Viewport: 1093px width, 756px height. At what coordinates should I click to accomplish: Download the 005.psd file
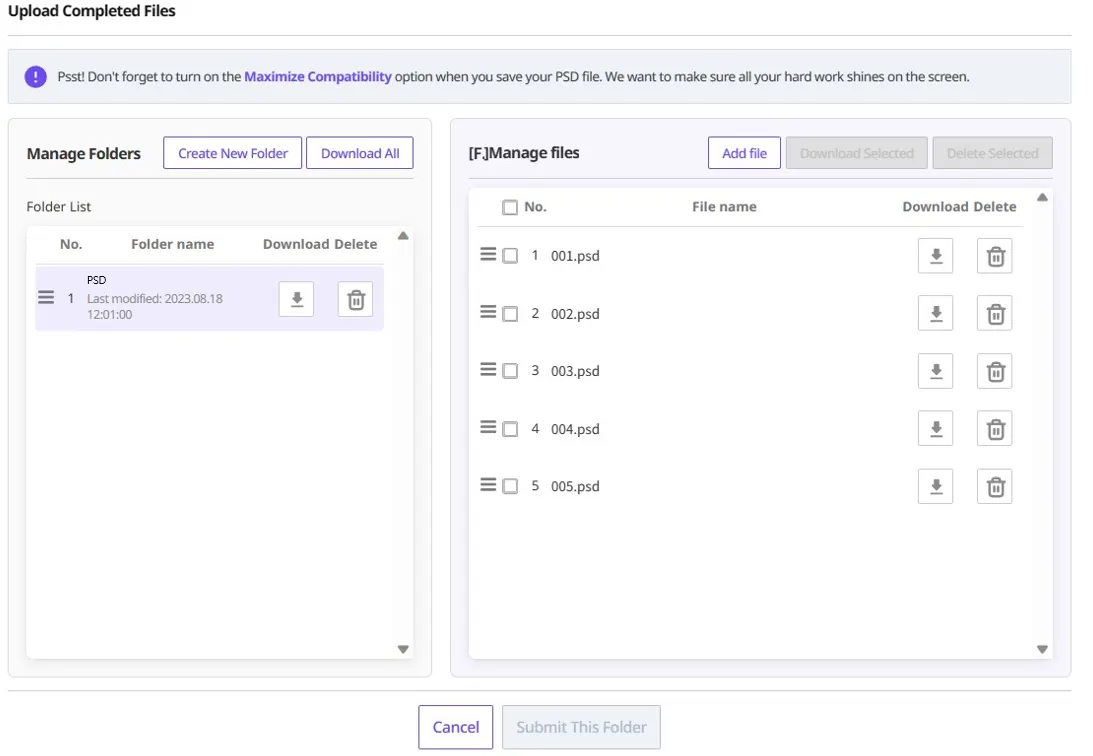[x=935, y=487]
